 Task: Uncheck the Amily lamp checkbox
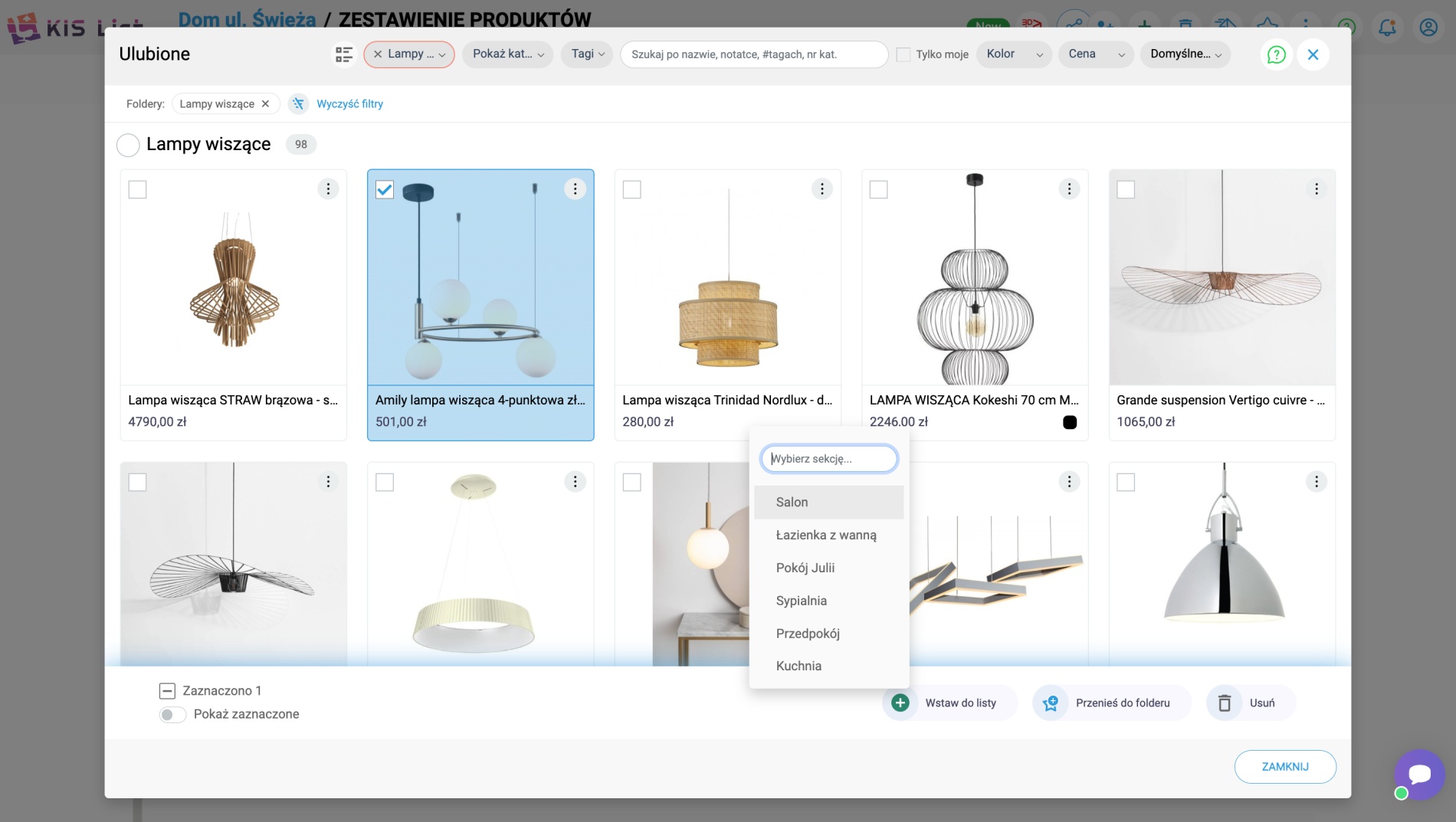point(385,190)
